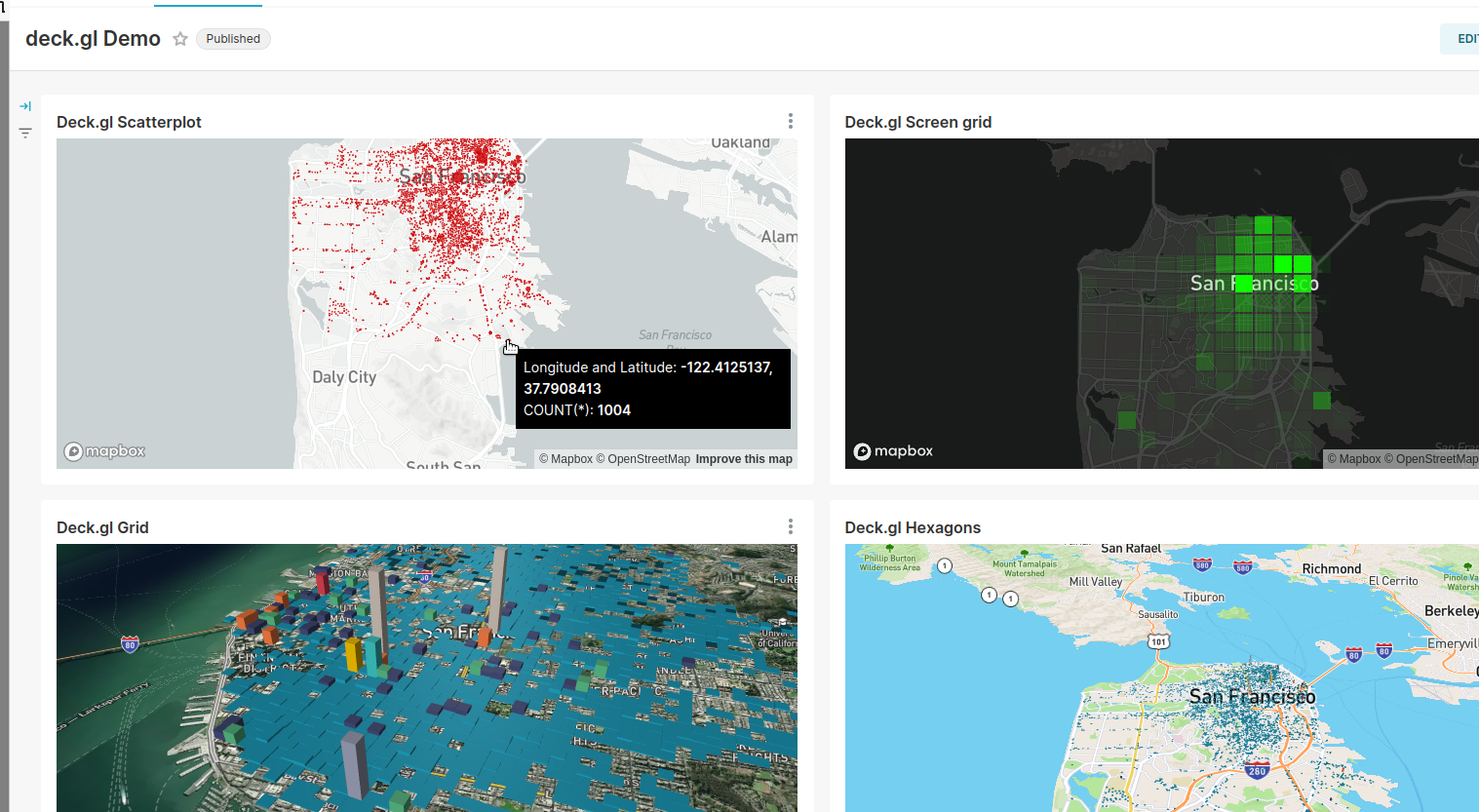The image size is (1479, 812).
Task: Open Deck.gl Grid chart options menu
Action: pyautogui.click(x=791, y=526)
